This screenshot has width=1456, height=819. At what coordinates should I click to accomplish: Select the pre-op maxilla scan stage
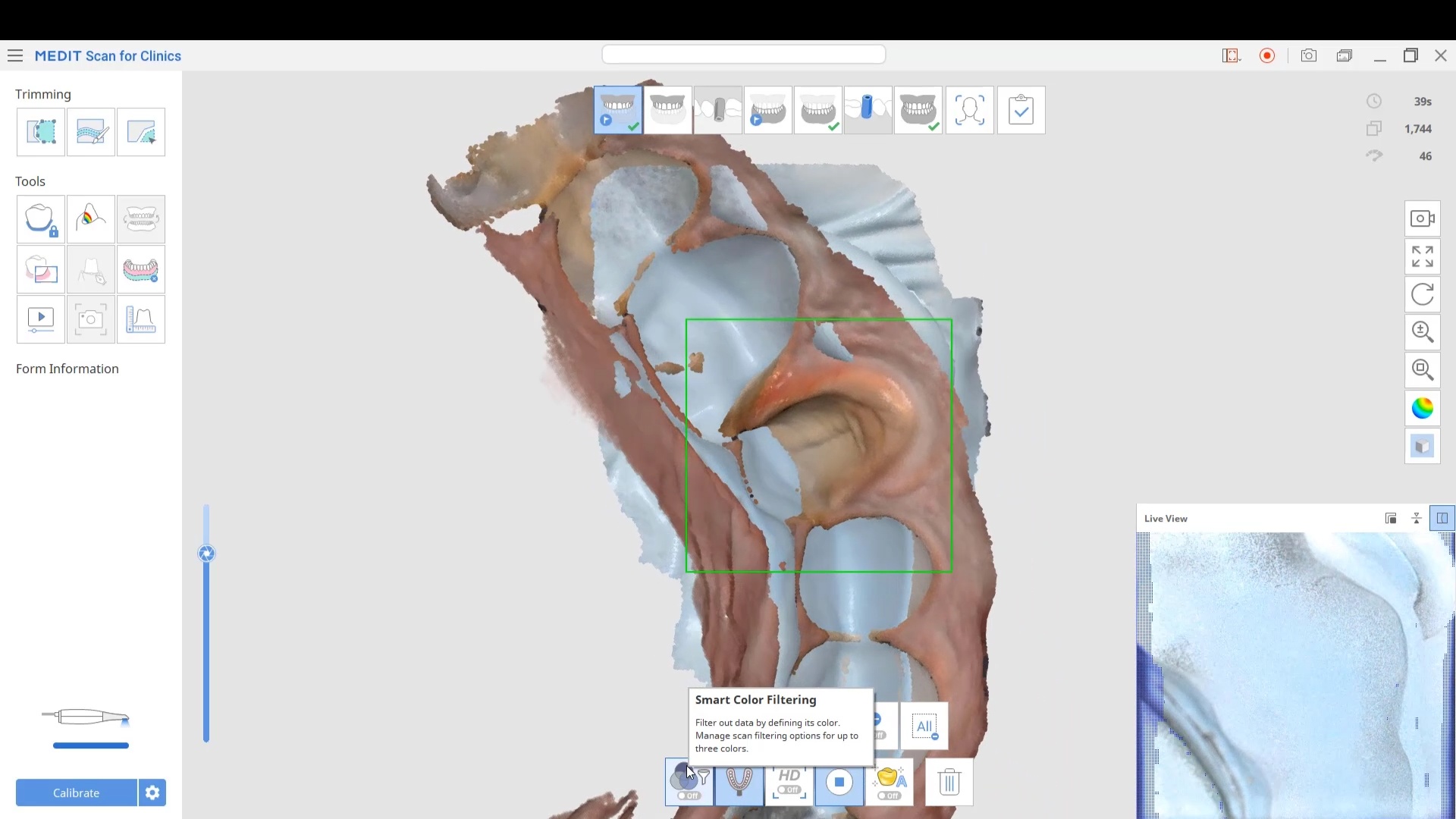click(x=618, y=110)
